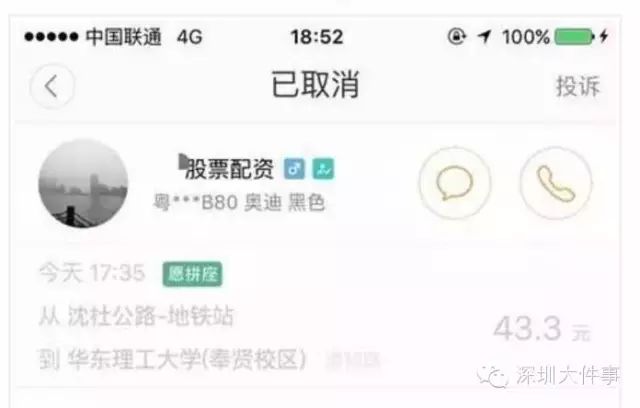Tap the signal strength dots
The width and height of the screenshot is (640, 408).
pyautogui.click(x=51, y=37)
